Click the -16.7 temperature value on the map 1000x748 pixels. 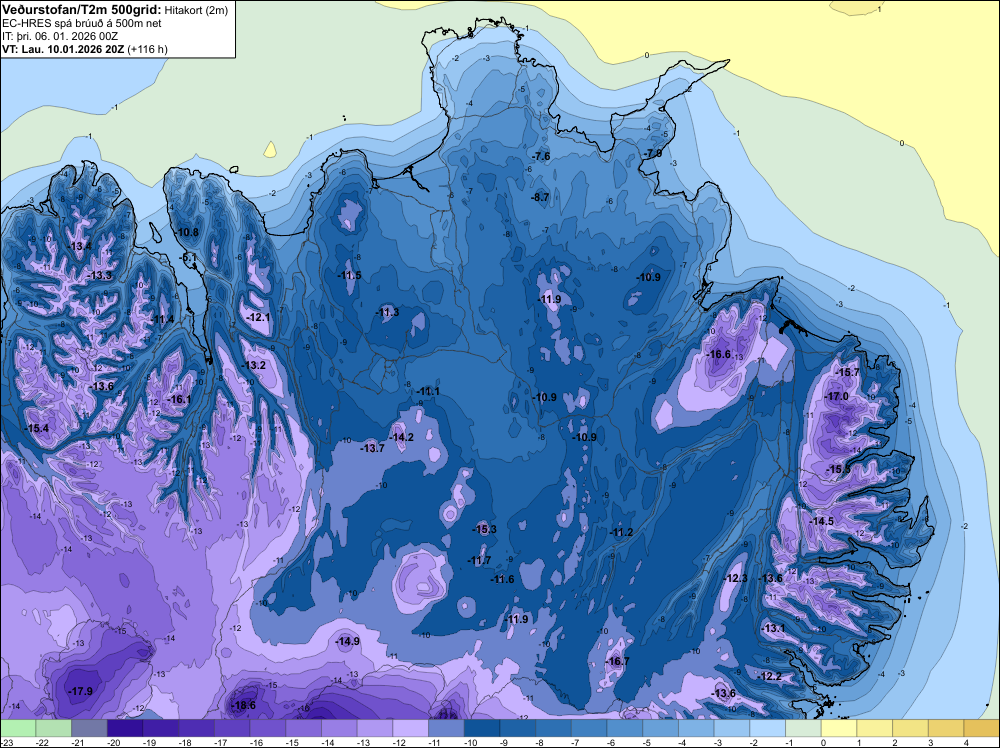617,661
